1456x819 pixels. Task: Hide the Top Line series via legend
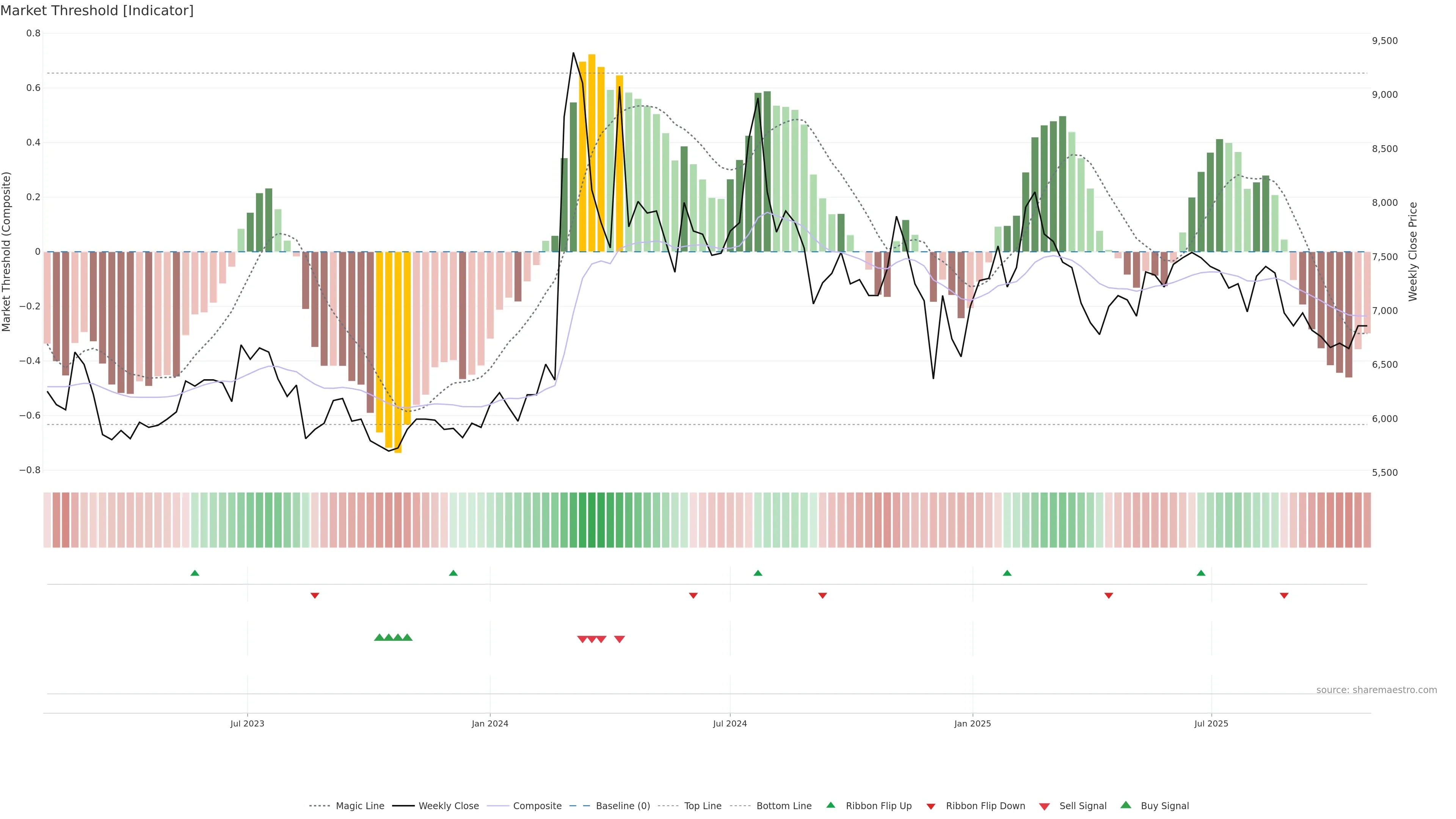point(703,806)
